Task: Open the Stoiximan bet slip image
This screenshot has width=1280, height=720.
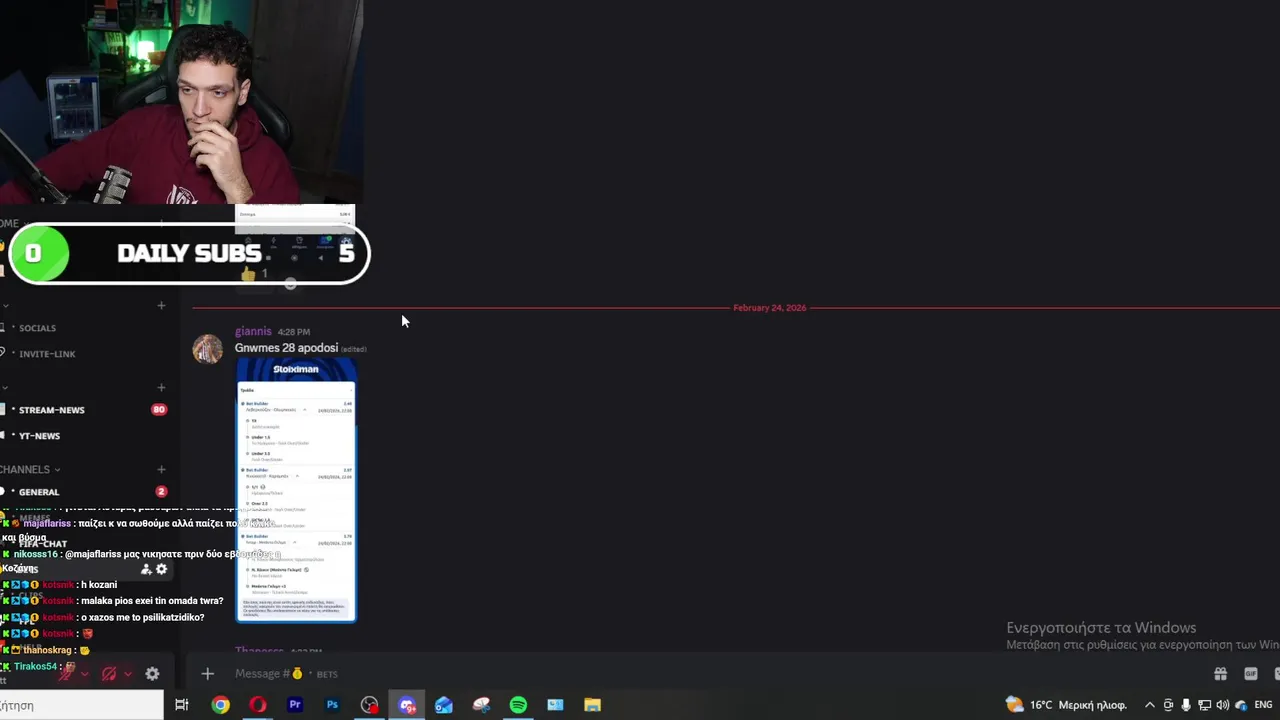Action: (x=296, y=490)
